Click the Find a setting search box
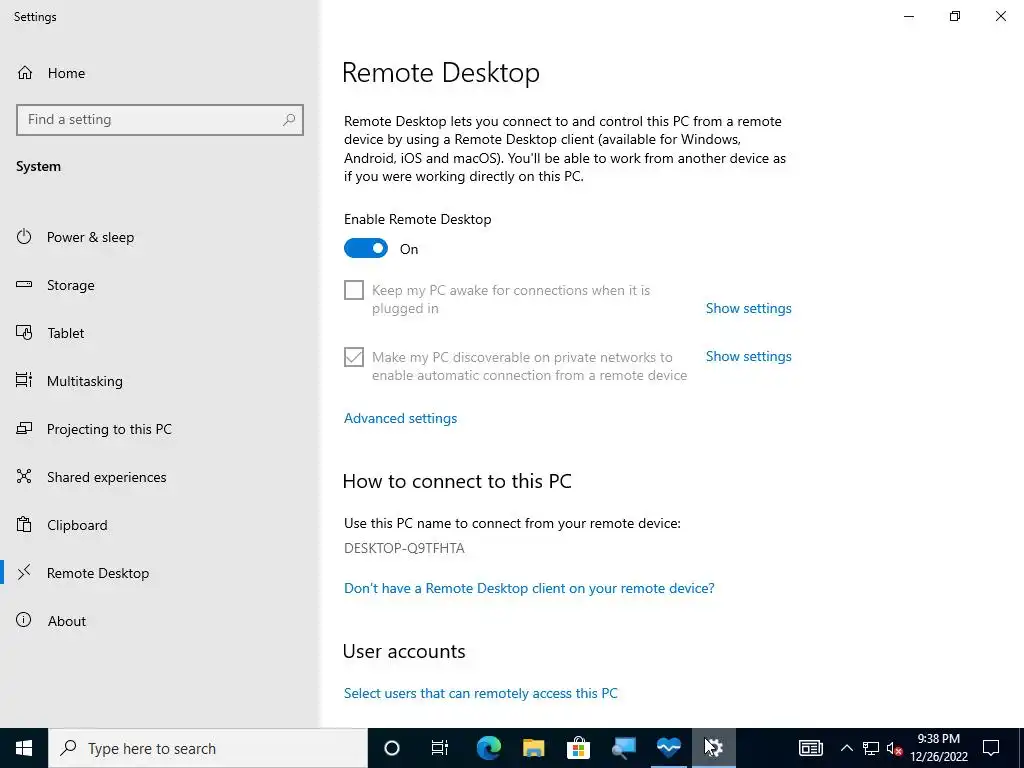 coord(160,120)
